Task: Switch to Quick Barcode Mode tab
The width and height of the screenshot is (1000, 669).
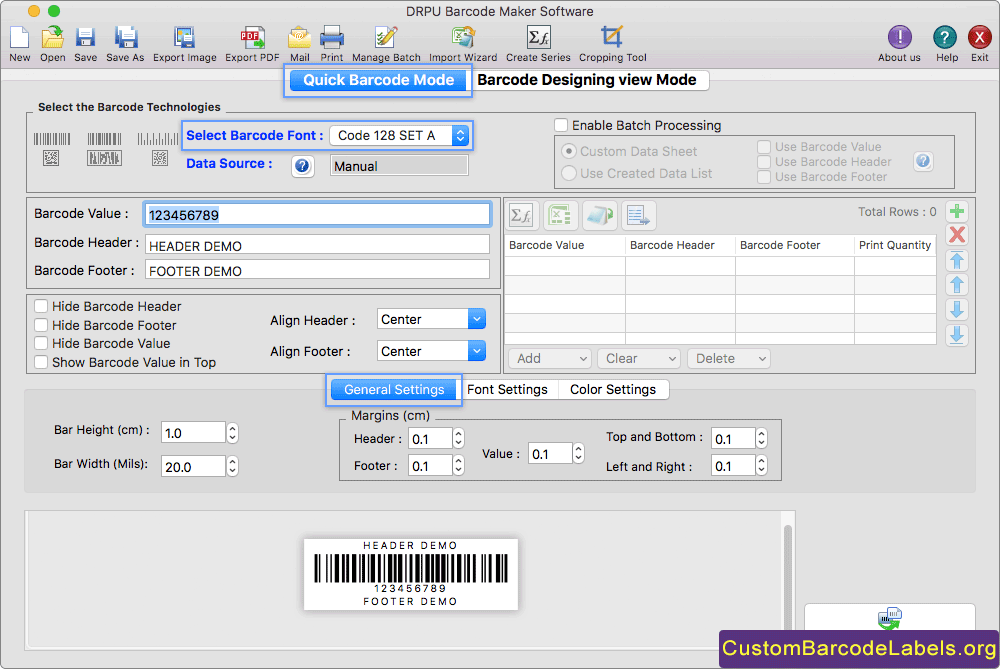Action: tap(378, 80)
